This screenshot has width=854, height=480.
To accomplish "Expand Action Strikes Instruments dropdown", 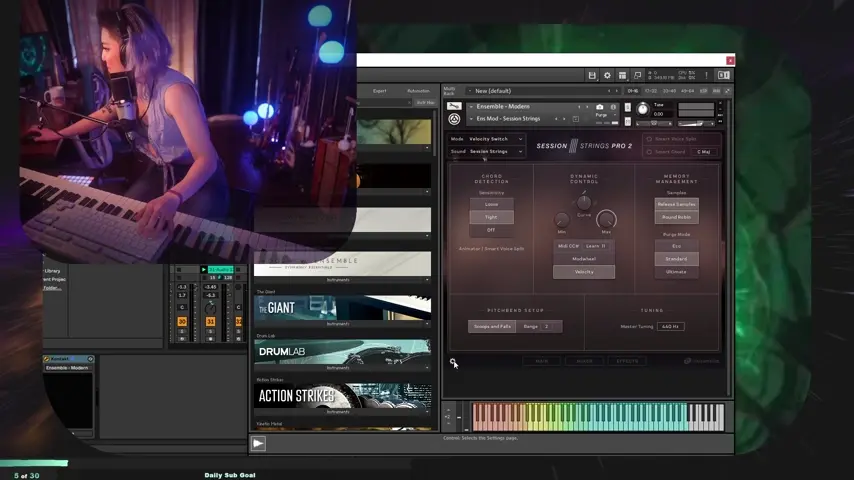I will point(427,412).
